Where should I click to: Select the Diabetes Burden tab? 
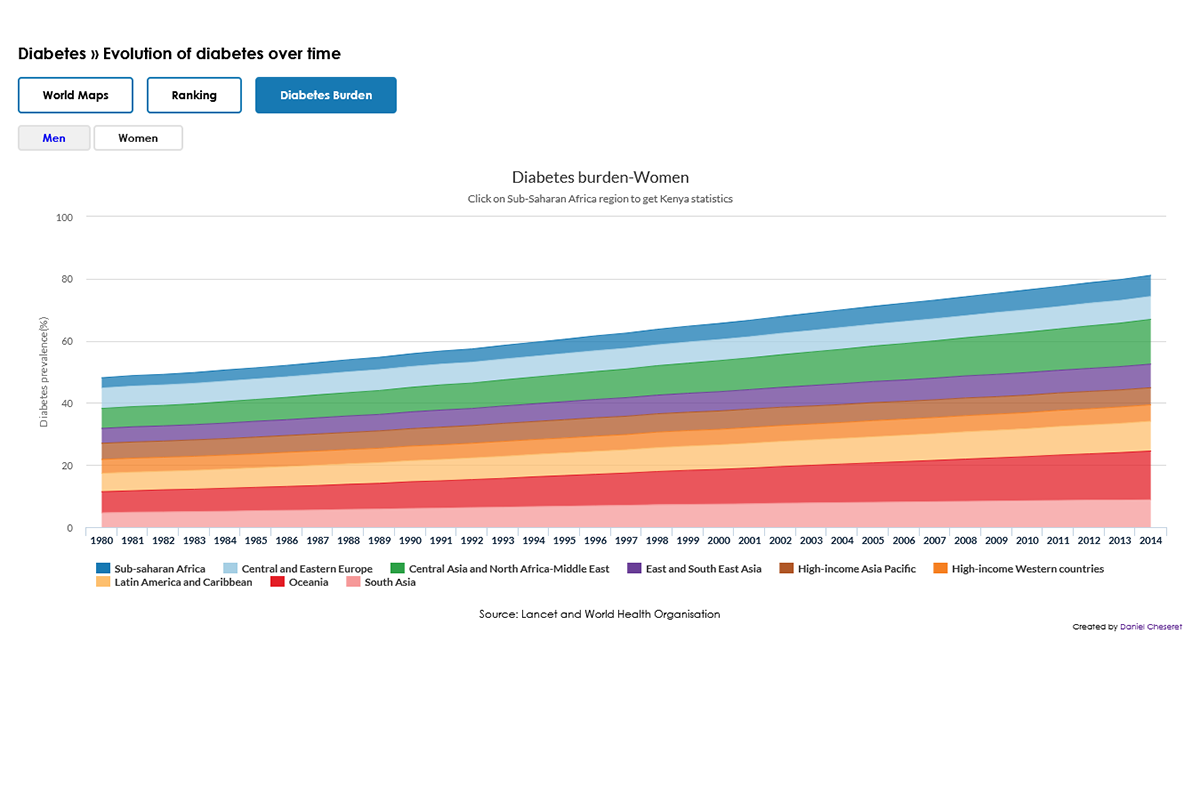325,94
